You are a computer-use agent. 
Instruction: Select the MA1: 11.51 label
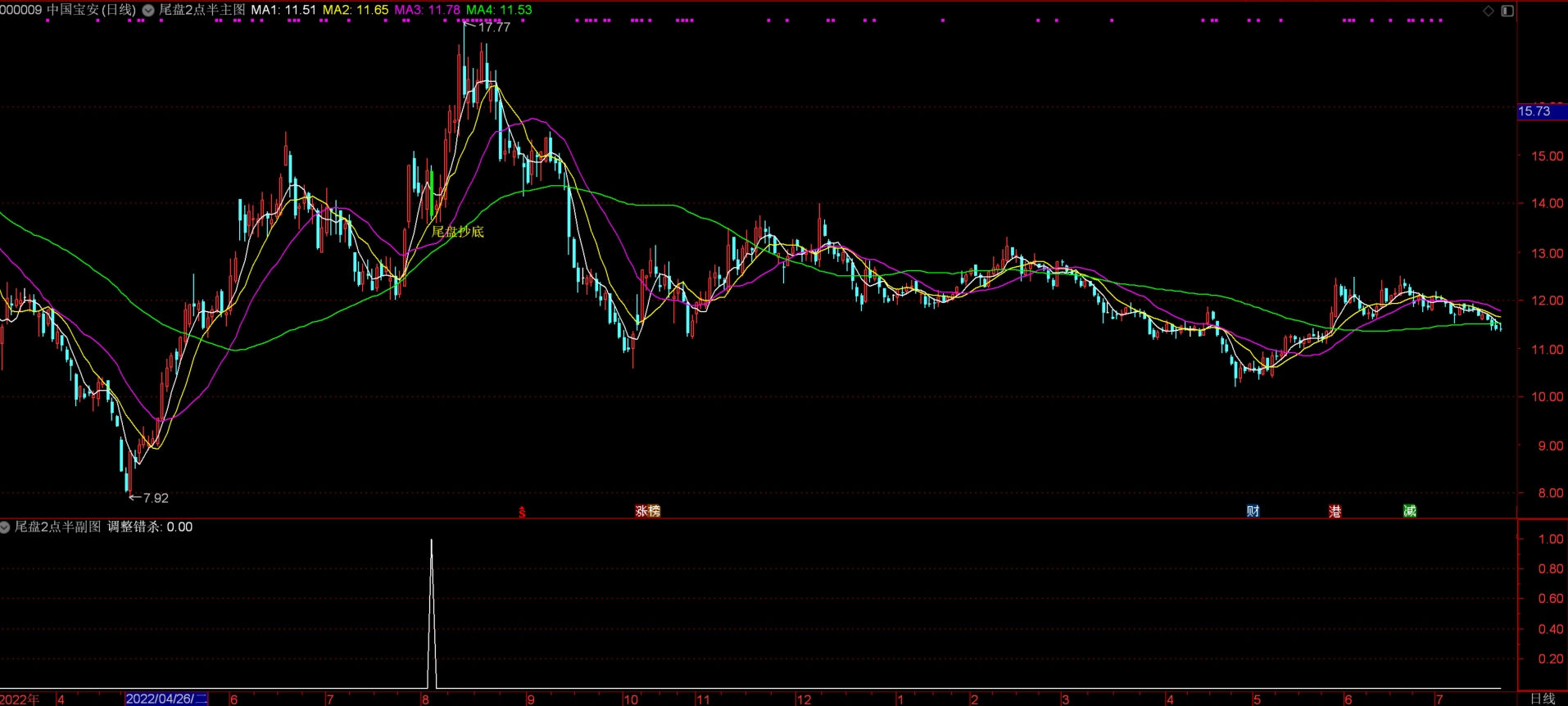pyautogui.click(x=283, y=10)
